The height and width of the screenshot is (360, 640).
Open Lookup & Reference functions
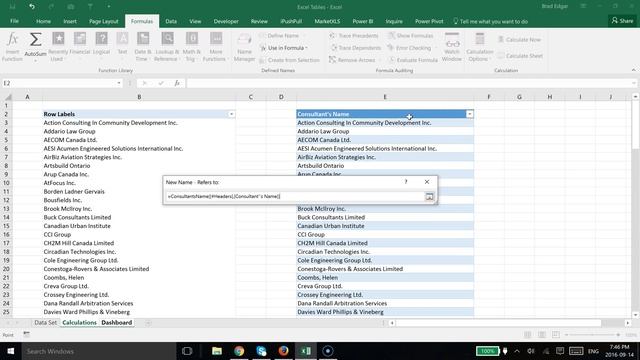coord(167,47)
